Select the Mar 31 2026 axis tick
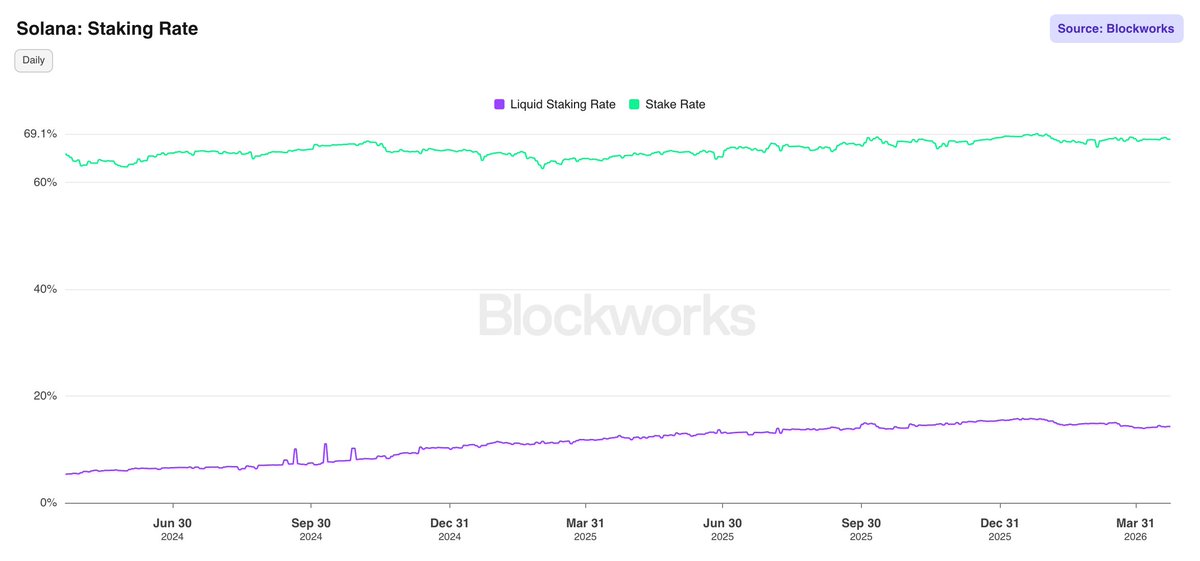The height and width of the screenshot is (561, 1200). click(1136, 528)
